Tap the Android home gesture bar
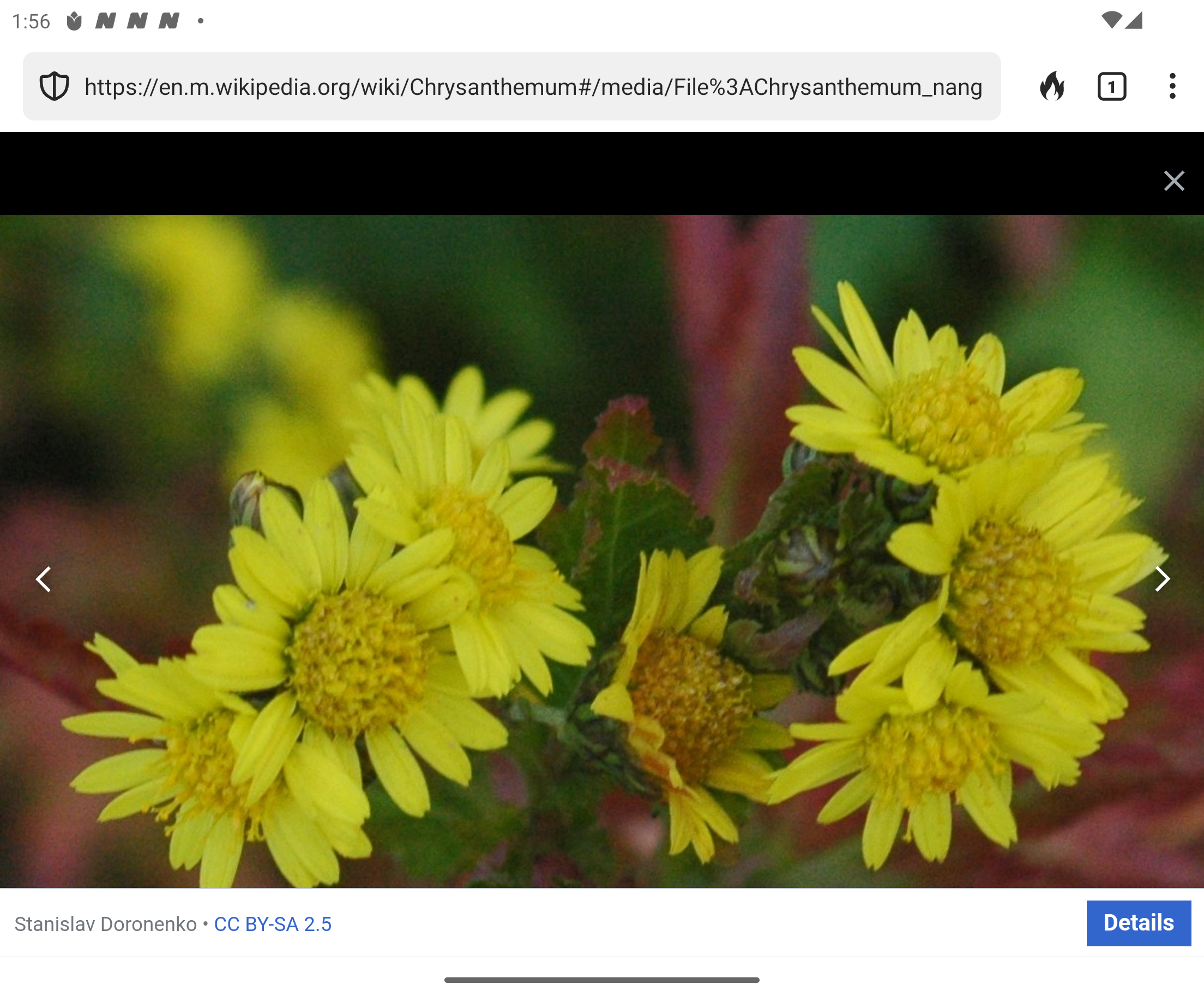This screenshot has height=1003, width=1204. coord(602,980)
